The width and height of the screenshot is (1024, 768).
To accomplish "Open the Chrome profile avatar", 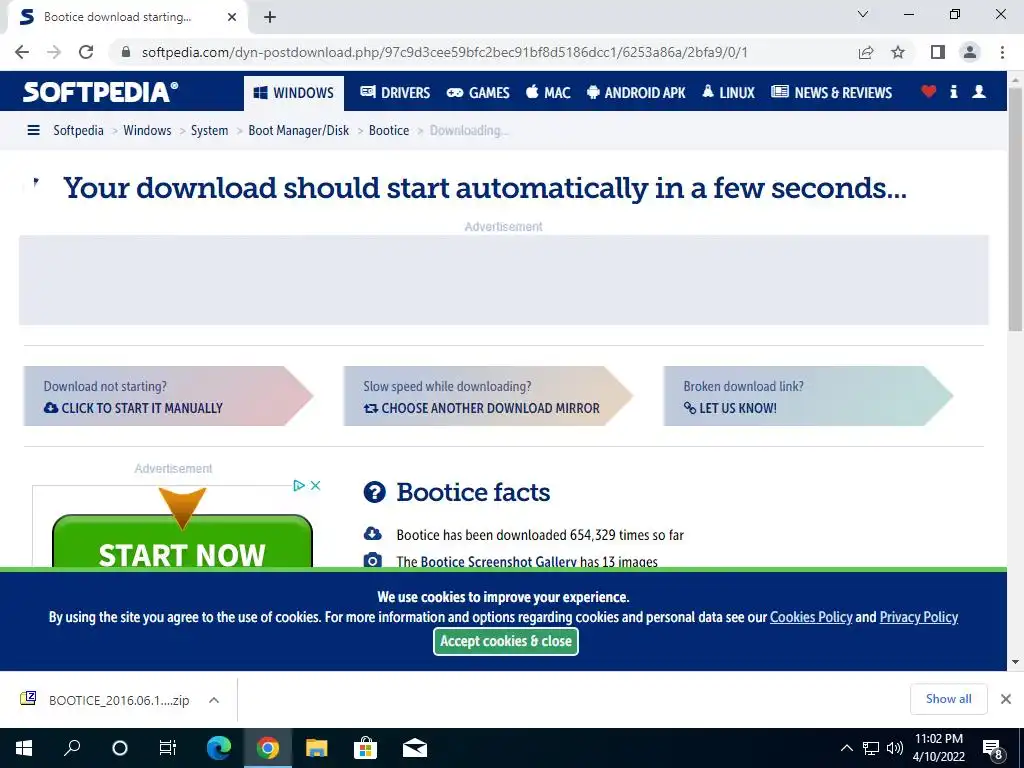I will tap(970, 52).
